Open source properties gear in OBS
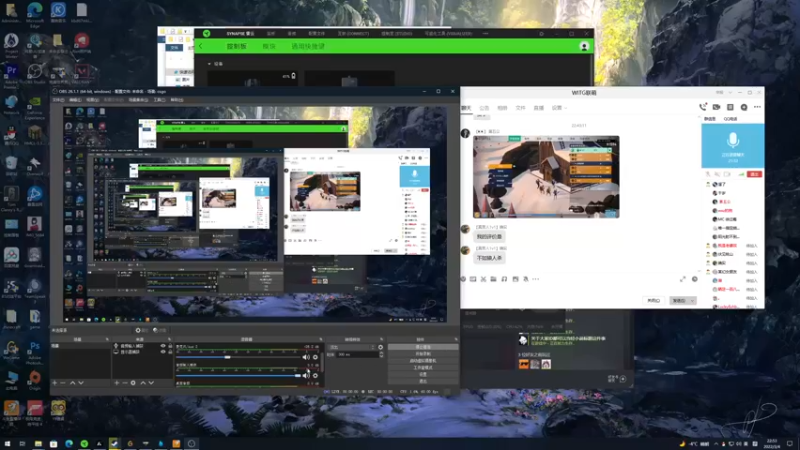Screen dimensions: 800x450 point(133,383)
